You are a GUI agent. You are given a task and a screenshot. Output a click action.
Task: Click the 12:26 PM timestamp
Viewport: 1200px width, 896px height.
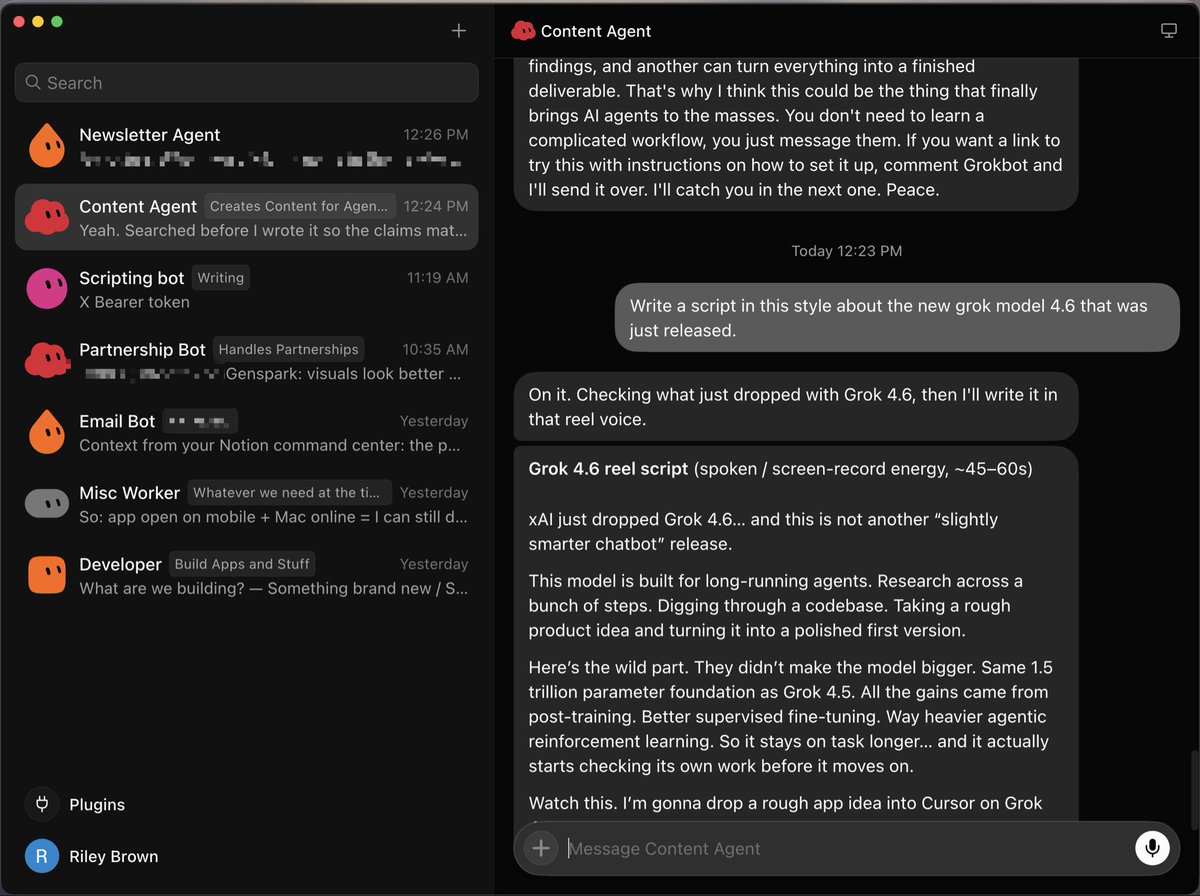[436, 135]
